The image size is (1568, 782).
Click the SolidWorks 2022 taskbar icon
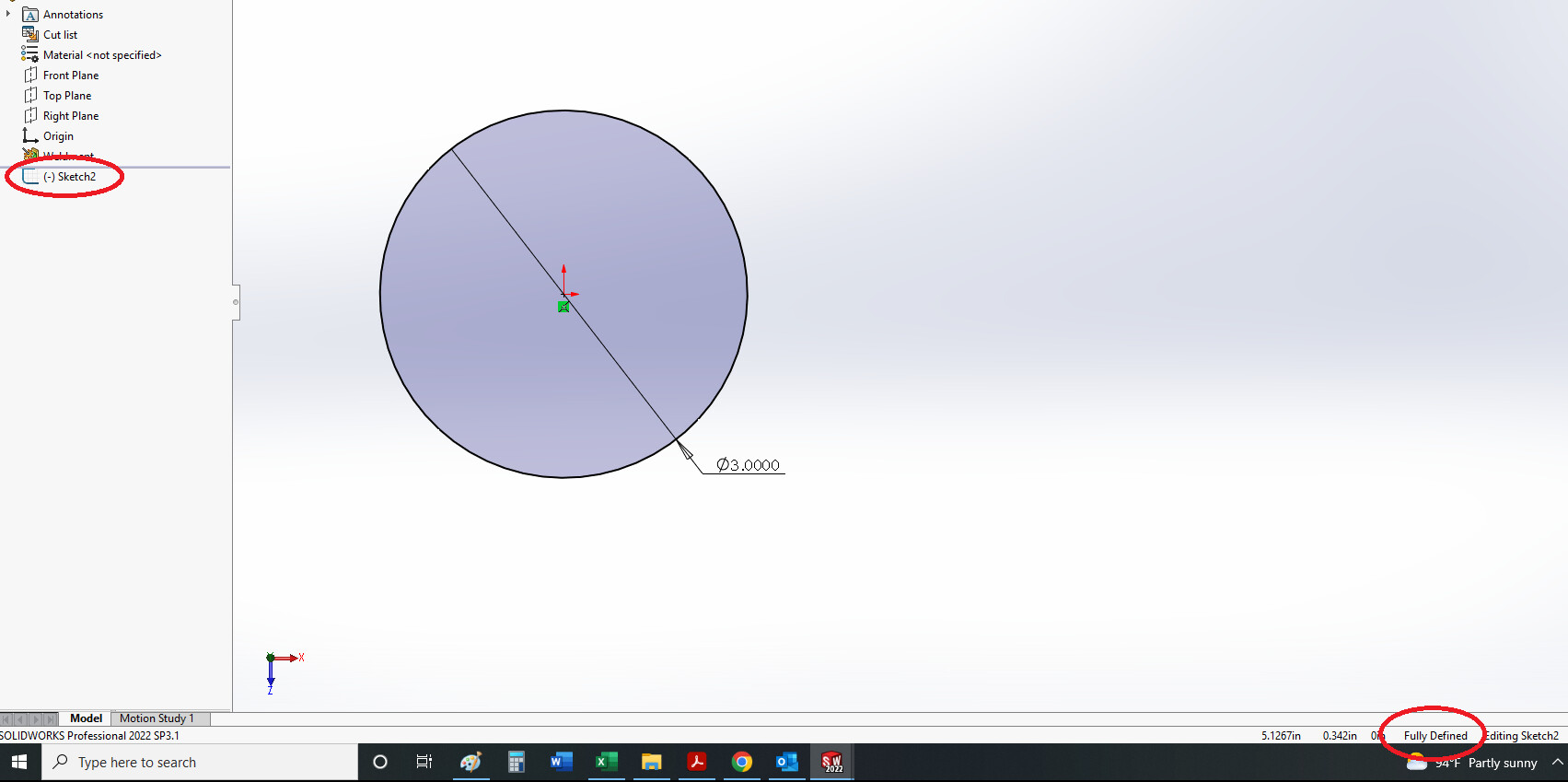tap(831, 763)
